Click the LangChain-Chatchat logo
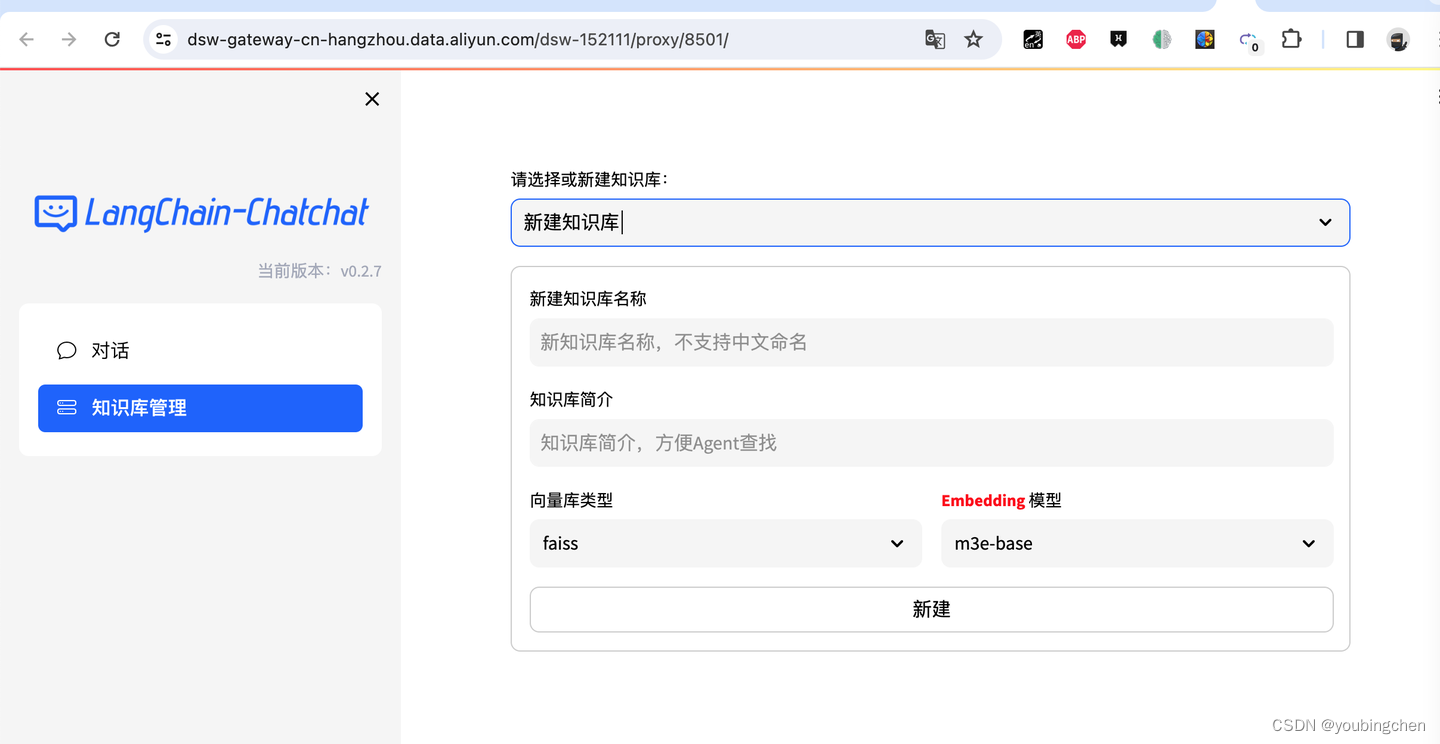This screenshot has height=744, width=1440. point(202,213)
